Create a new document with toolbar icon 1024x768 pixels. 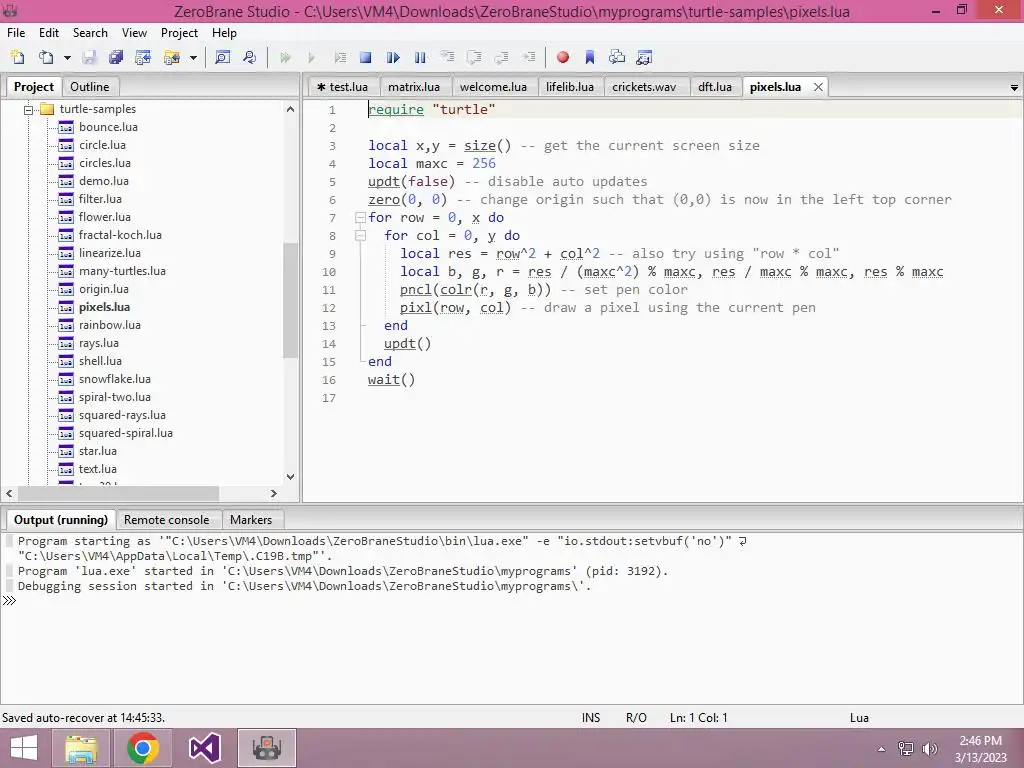[x=18, y=57]
